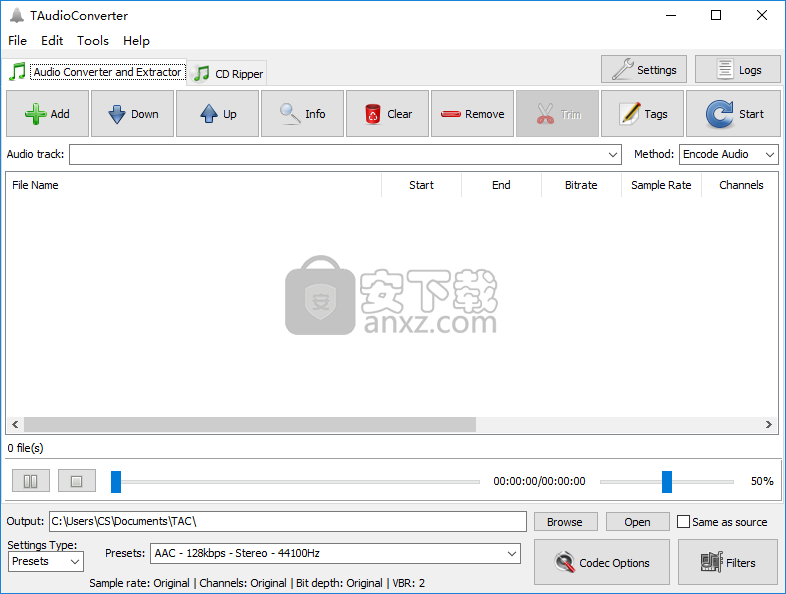This screenshot has height=594, width=786.
Task: Click the Browse output folder button
Action: tap(564, 522)
